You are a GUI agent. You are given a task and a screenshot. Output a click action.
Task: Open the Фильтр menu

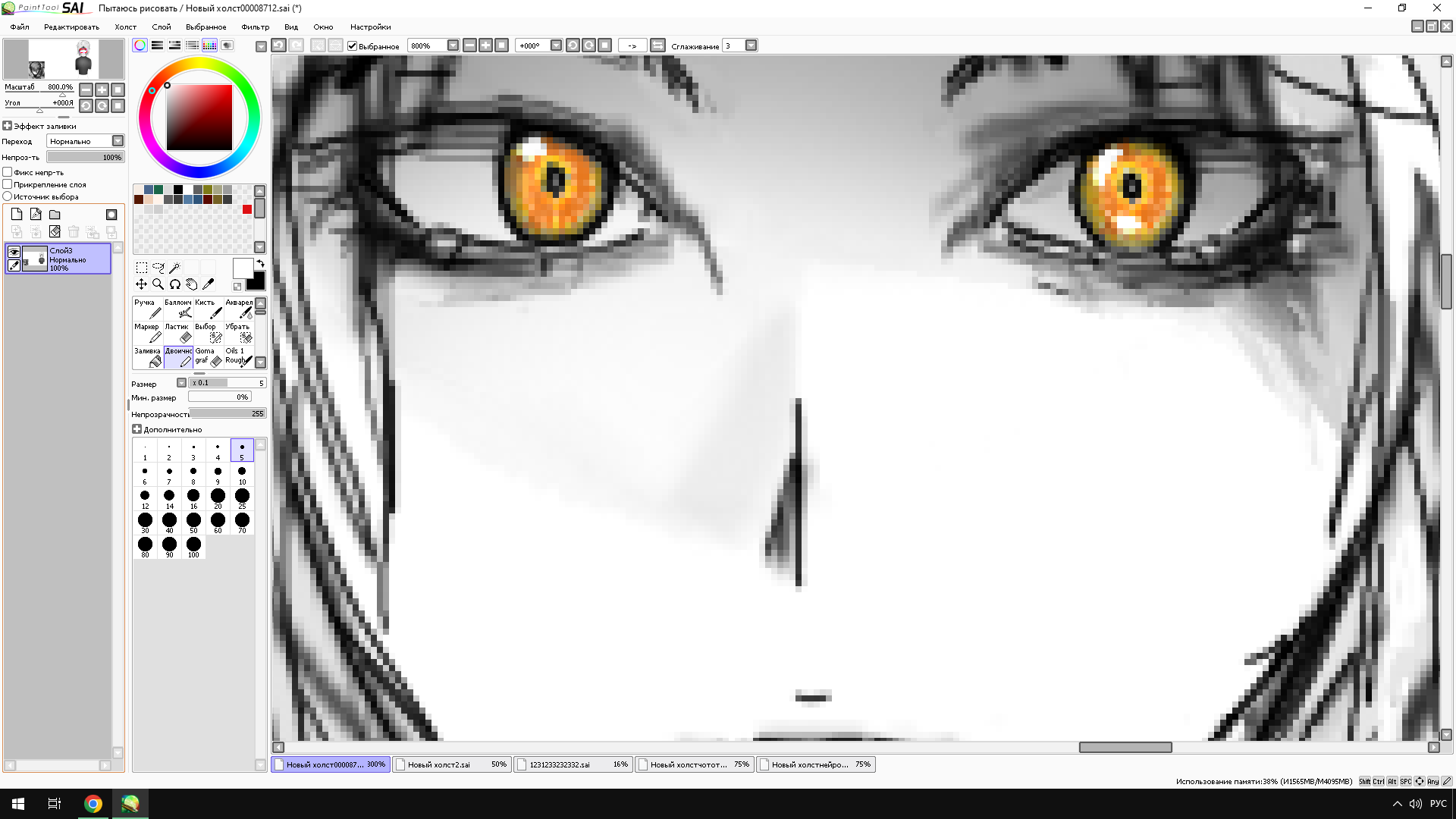pyautogui.click(x=255, y=27)
